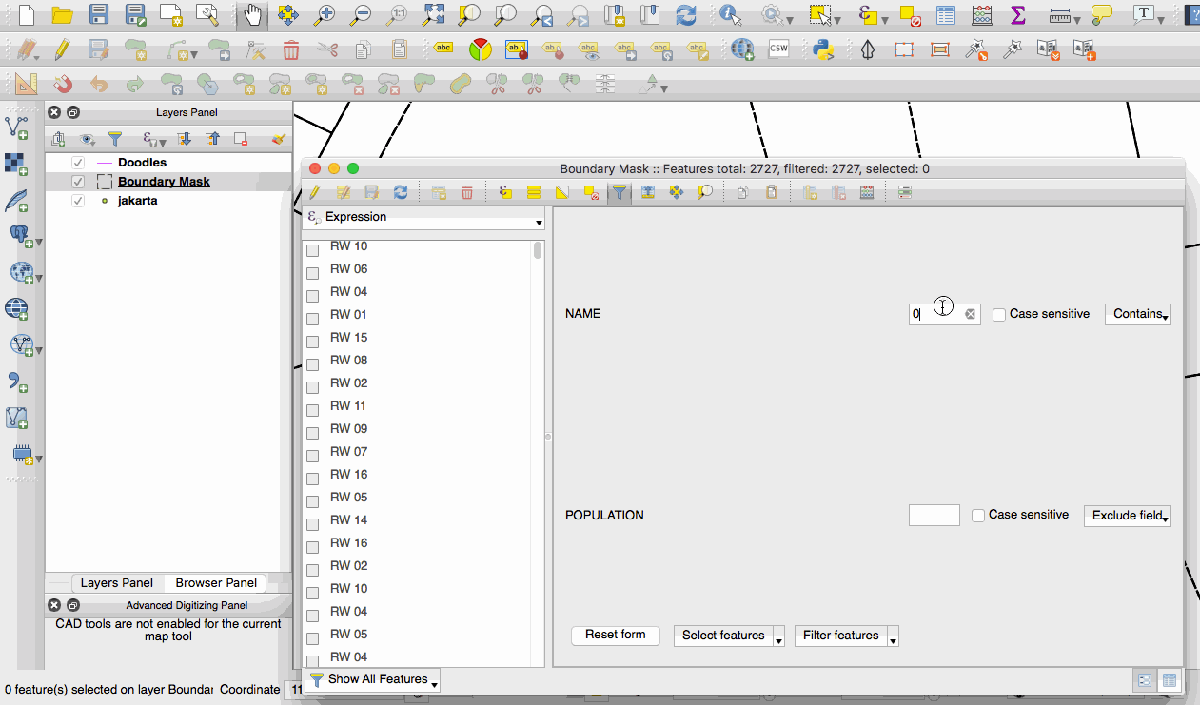Enable Case sensitive for NAME field
The height and width of the screenshot is (705, 1200).
pyautogui.click(x=999, y=315)
